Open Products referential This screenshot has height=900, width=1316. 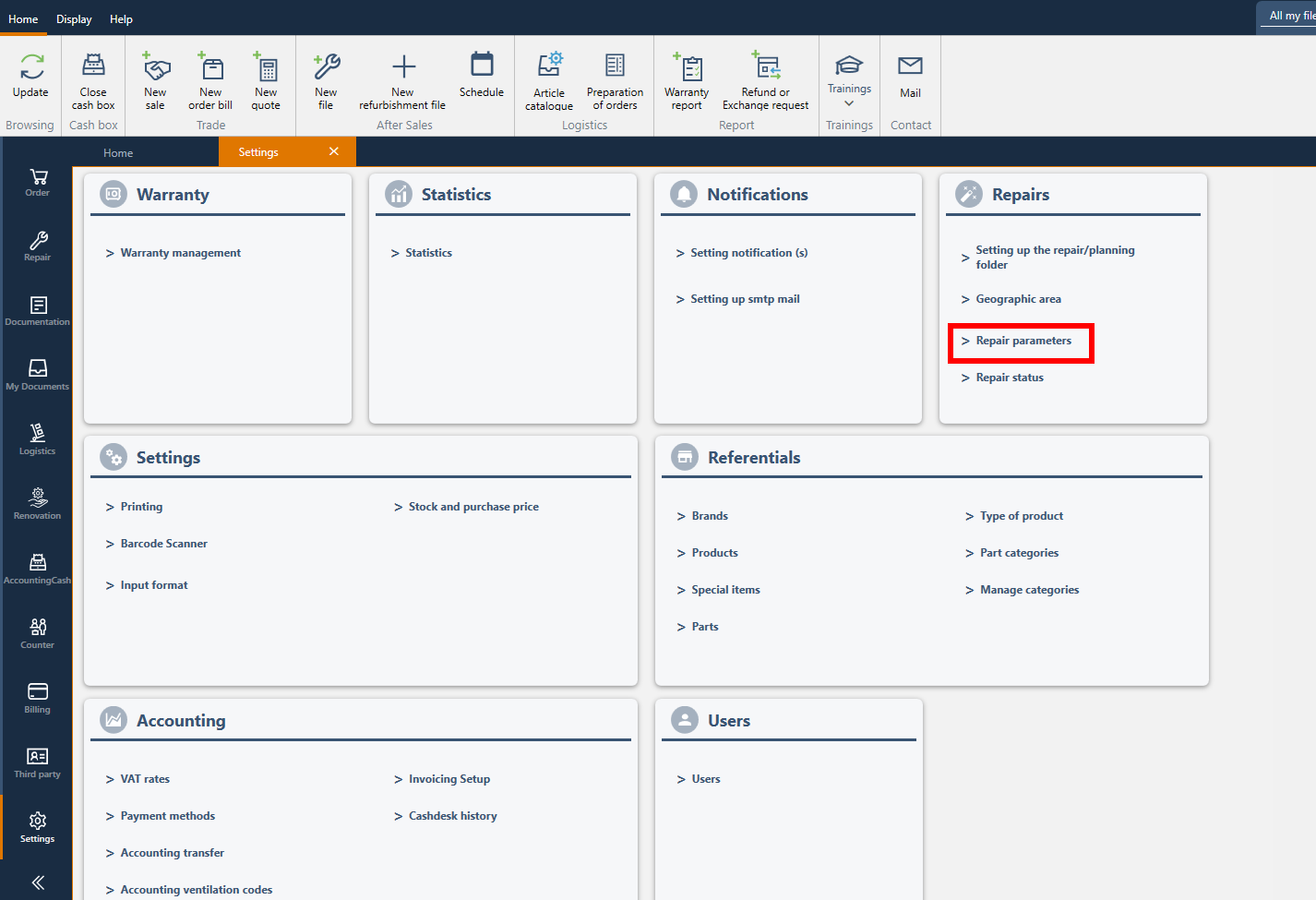click(x=714, y=553)
